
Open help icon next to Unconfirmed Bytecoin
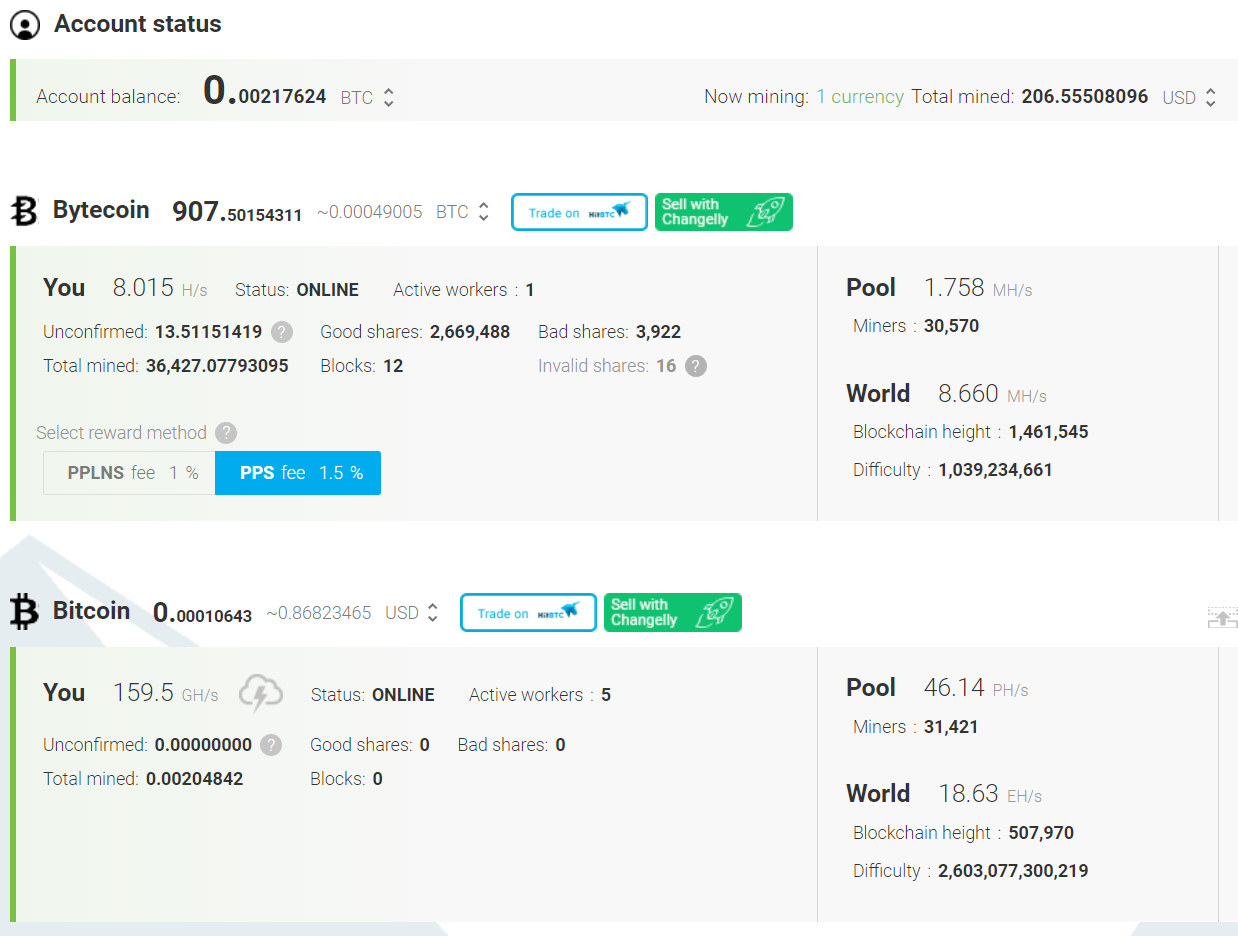282,332
